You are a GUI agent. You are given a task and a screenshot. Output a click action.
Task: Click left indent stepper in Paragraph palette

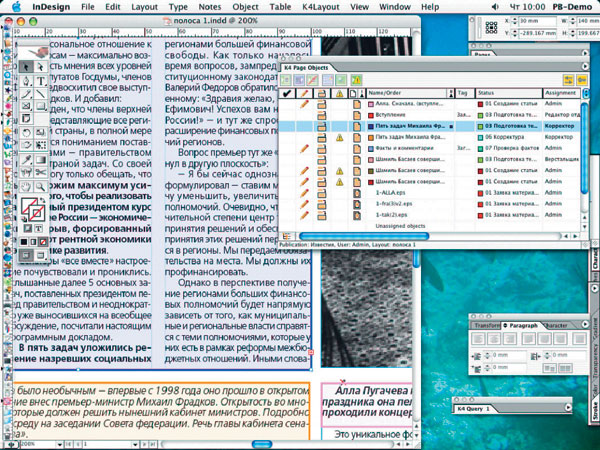coord(488,356)
